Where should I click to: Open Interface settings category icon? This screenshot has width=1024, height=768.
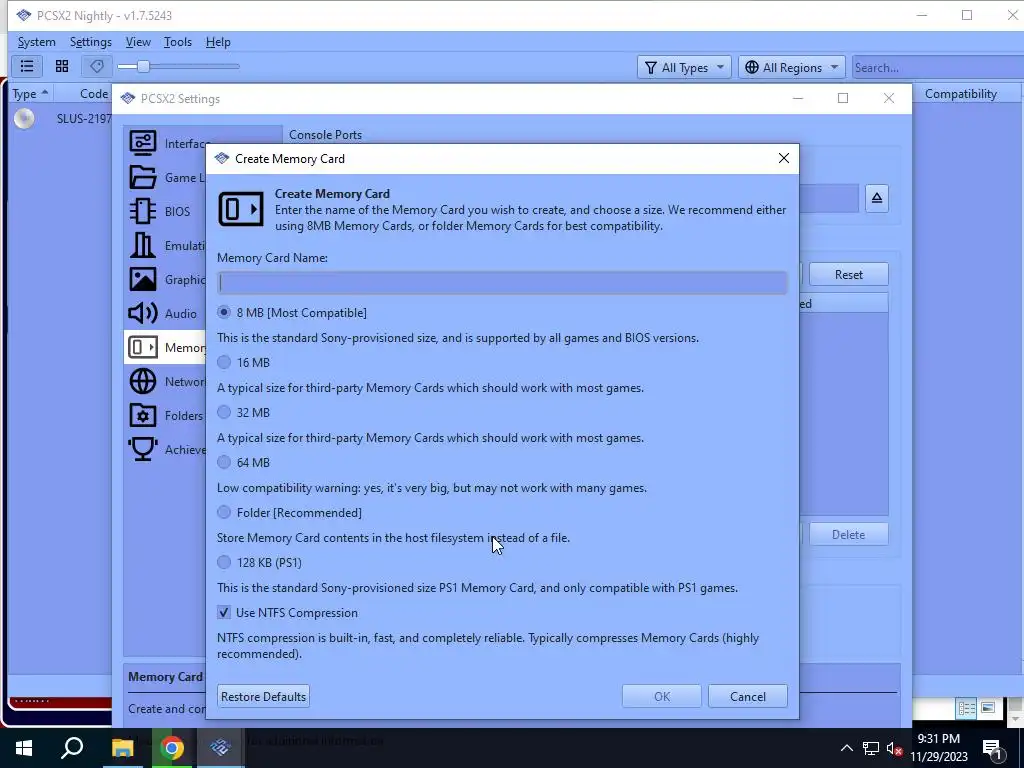(x=142, y=143)
